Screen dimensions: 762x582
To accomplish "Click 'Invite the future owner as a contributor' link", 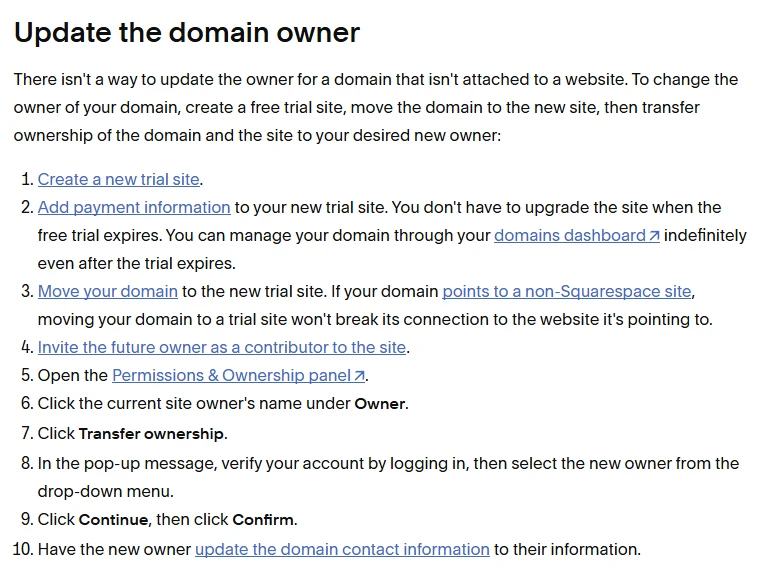I will pos(222,348).
